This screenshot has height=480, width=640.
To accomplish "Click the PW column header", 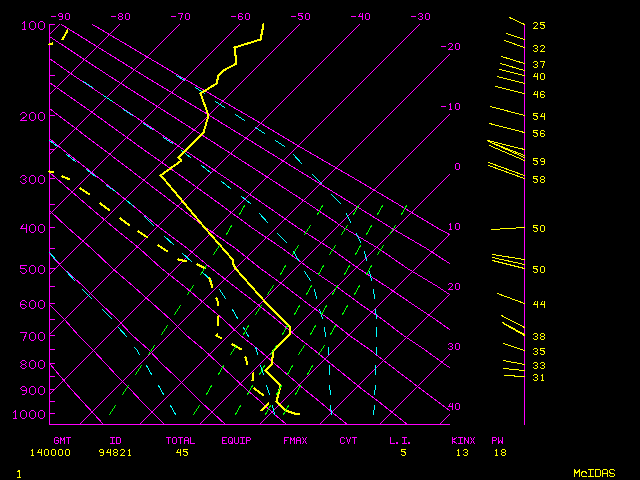I will 497,440.
